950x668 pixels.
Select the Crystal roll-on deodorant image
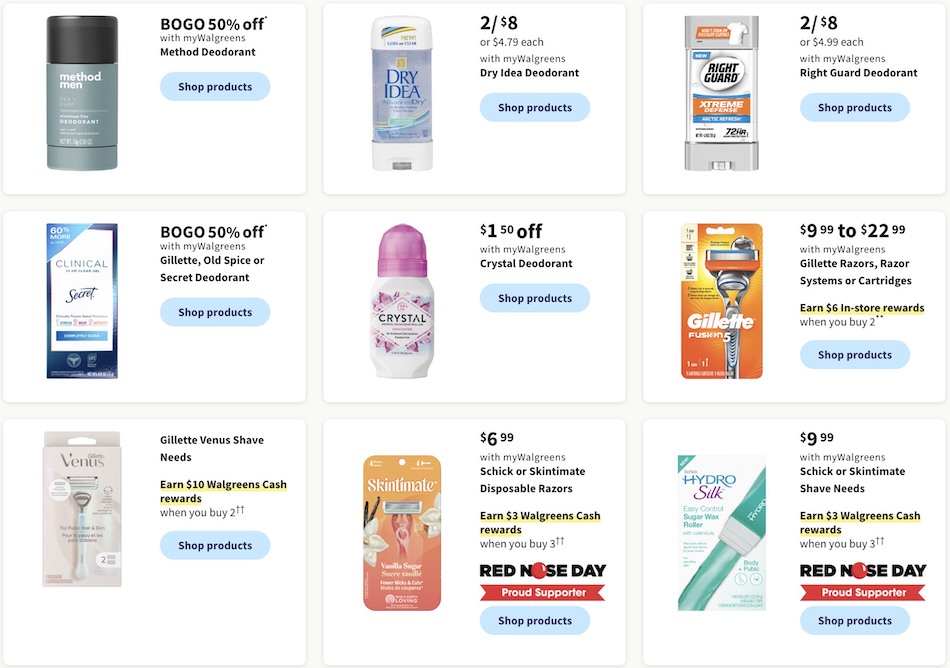coord(402,301)
